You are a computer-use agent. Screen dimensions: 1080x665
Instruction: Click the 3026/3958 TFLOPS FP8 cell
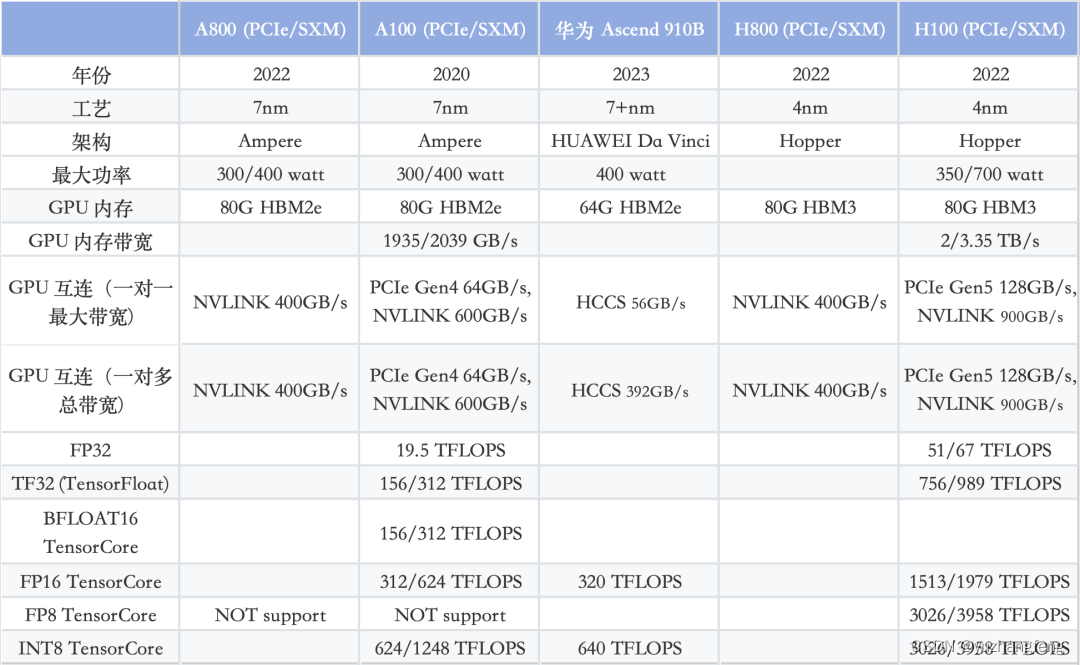(989, 615)
